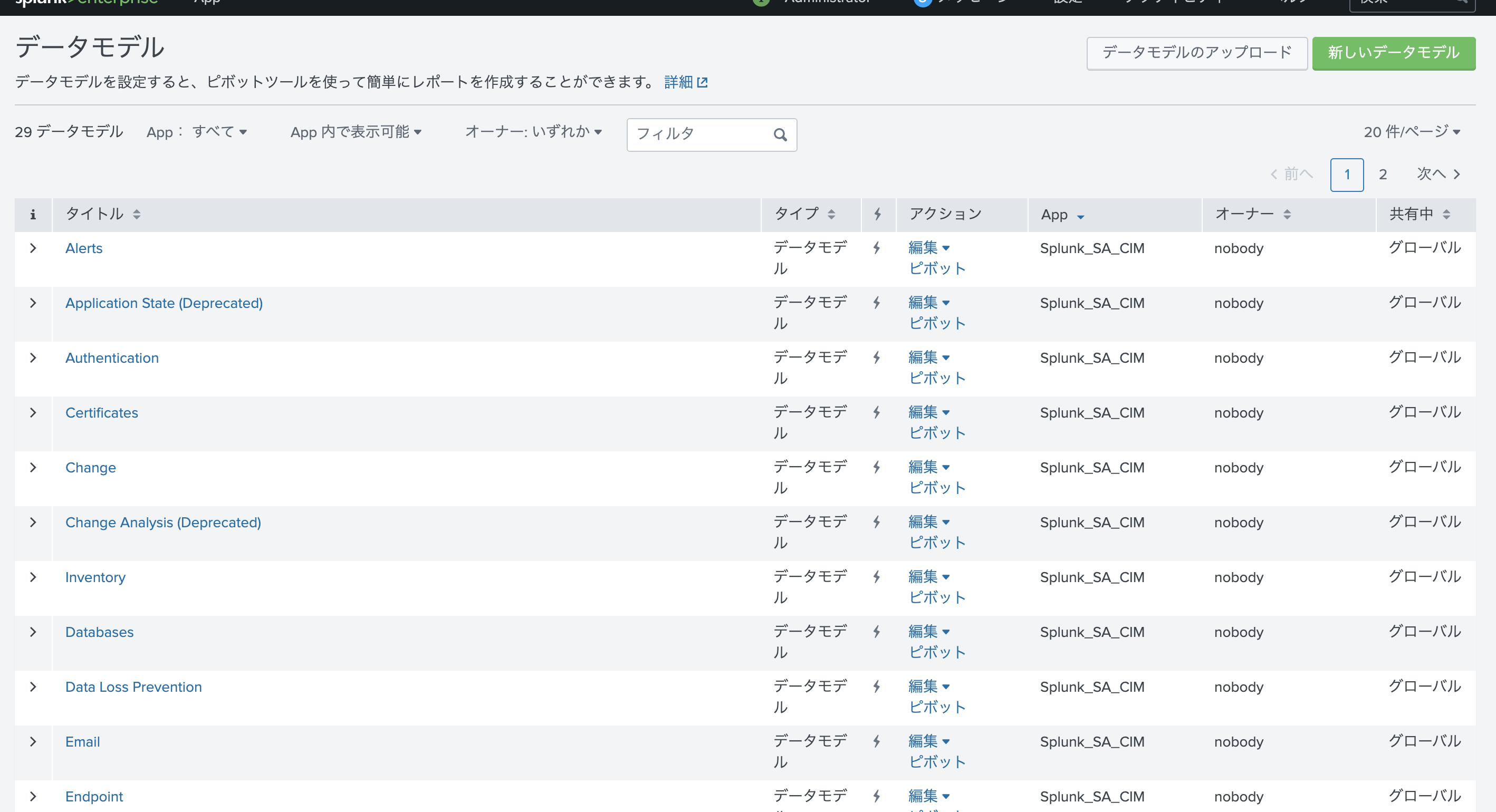The height and width of the screenshot is (812, 1496).
Task: Click the acceleration bolt icon for Application State (Deprecated)
Action: (876, 303)
